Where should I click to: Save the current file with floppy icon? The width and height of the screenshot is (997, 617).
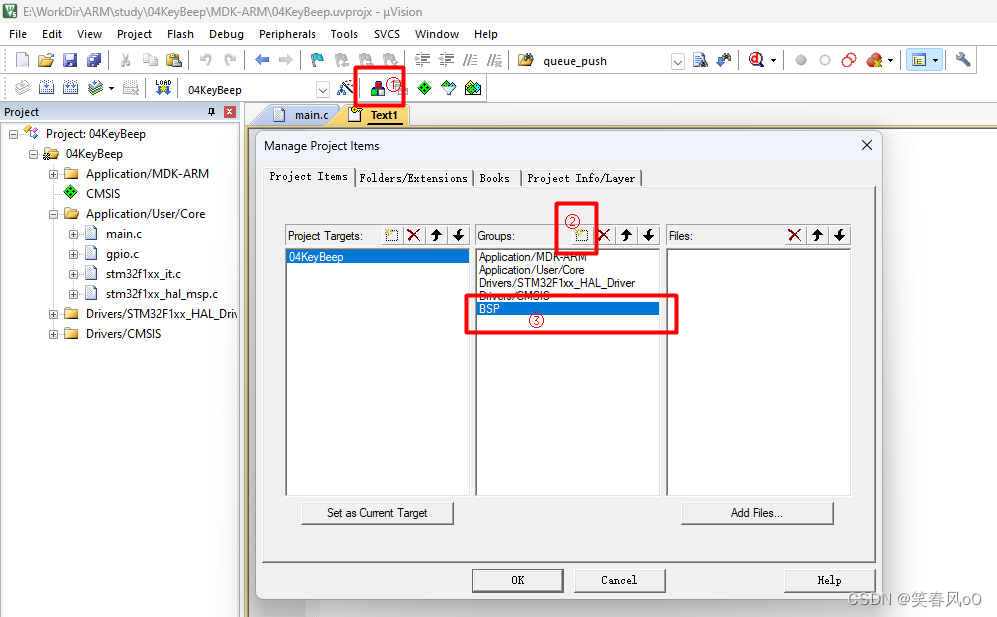pyautogui.click(x=70, y=60)
